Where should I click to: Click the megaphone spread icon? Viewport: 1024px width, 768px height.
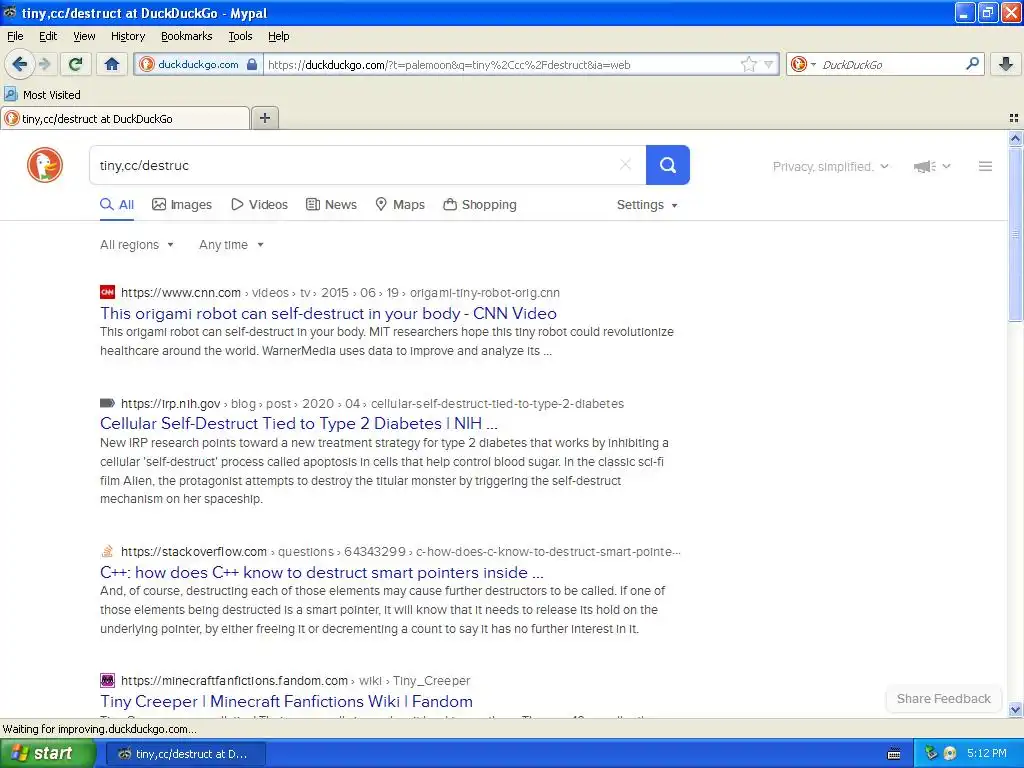[x=924, y=167]
